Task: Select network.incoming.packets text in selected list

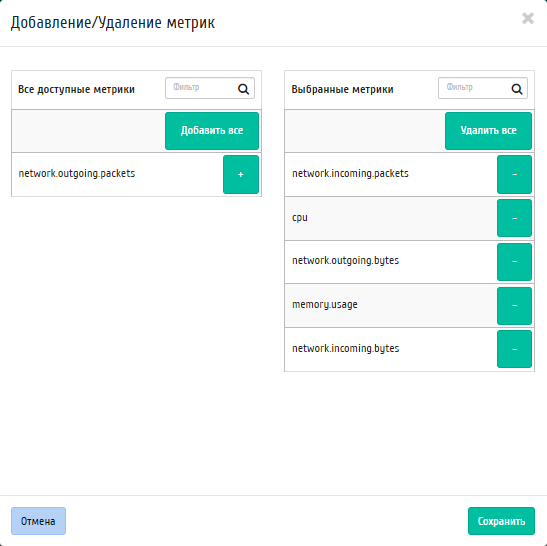Action: coord(350,174)
